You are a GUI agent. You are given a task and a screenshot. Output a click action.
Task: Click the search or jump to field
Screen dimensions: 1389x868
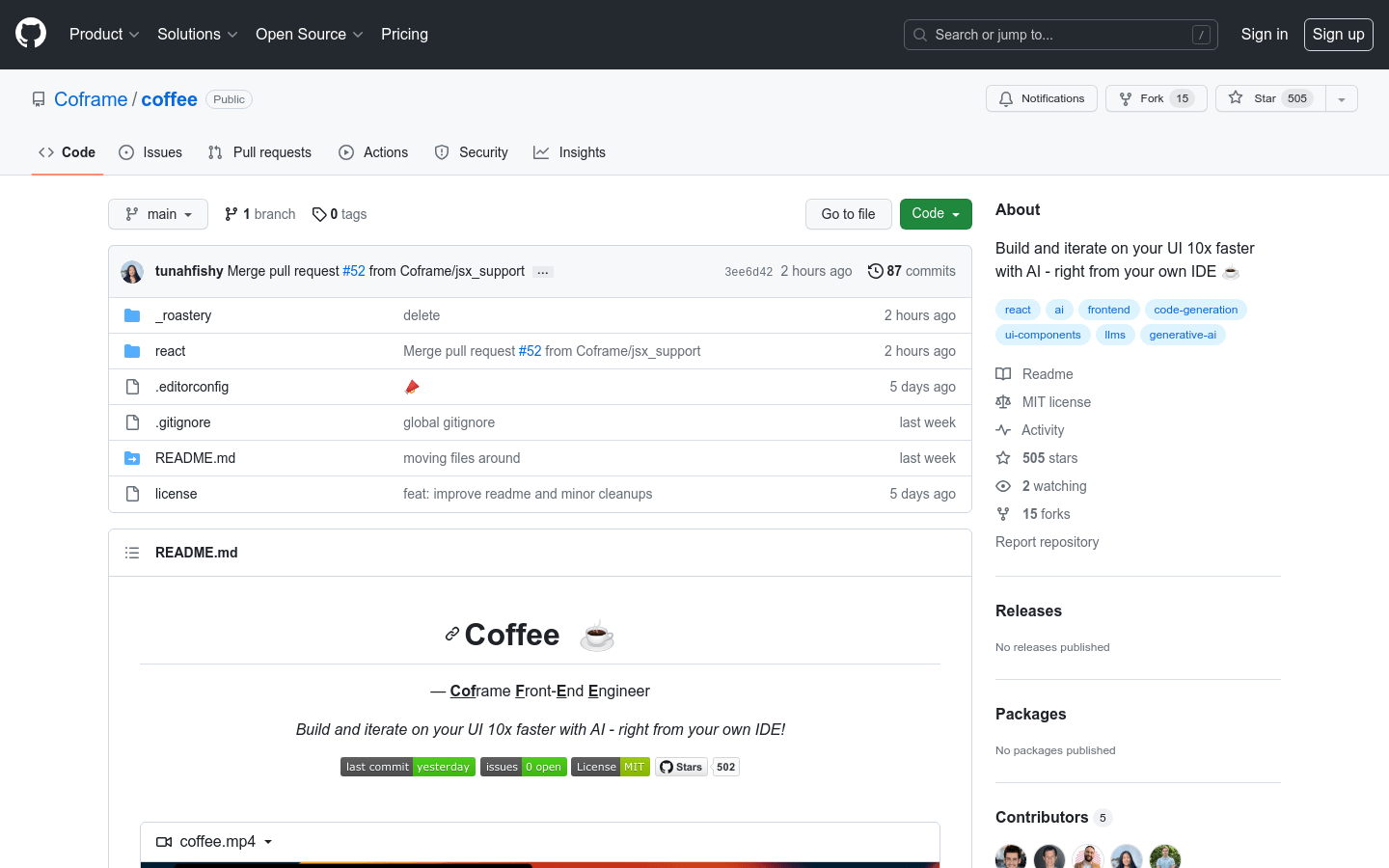1060,35
